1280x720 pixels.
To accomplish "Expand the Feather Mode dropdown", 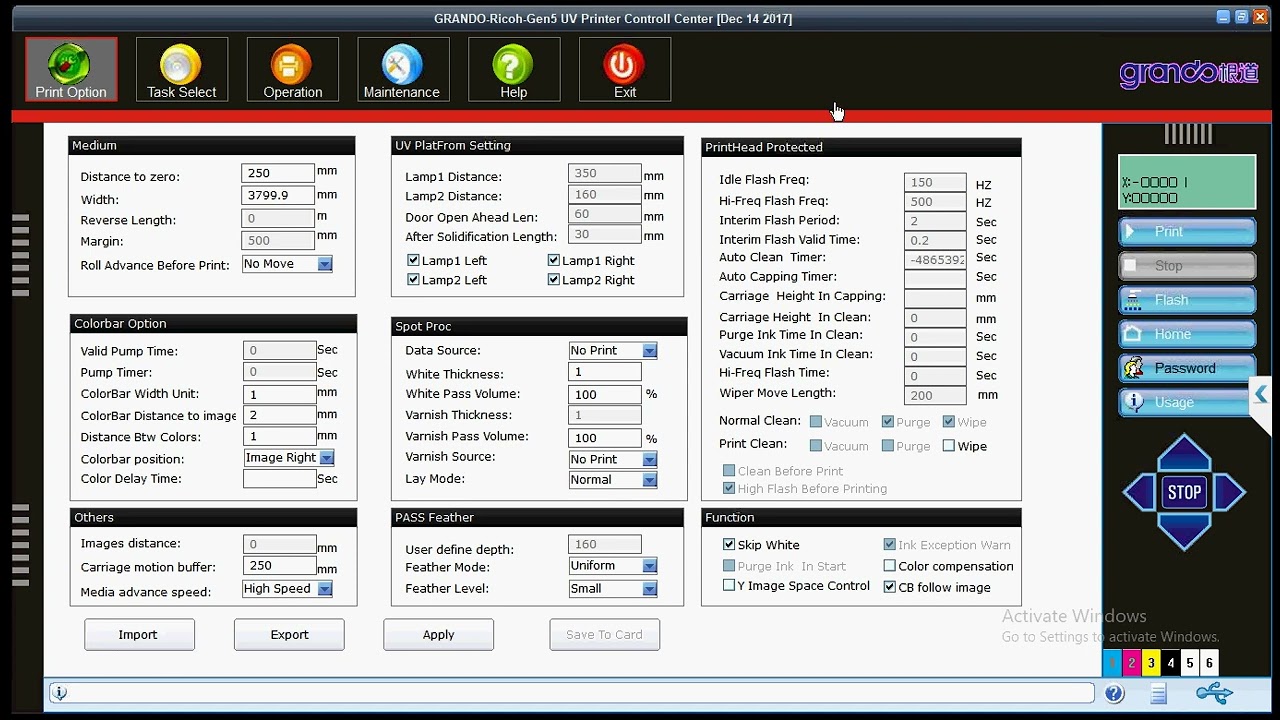I will click(649, 566).
